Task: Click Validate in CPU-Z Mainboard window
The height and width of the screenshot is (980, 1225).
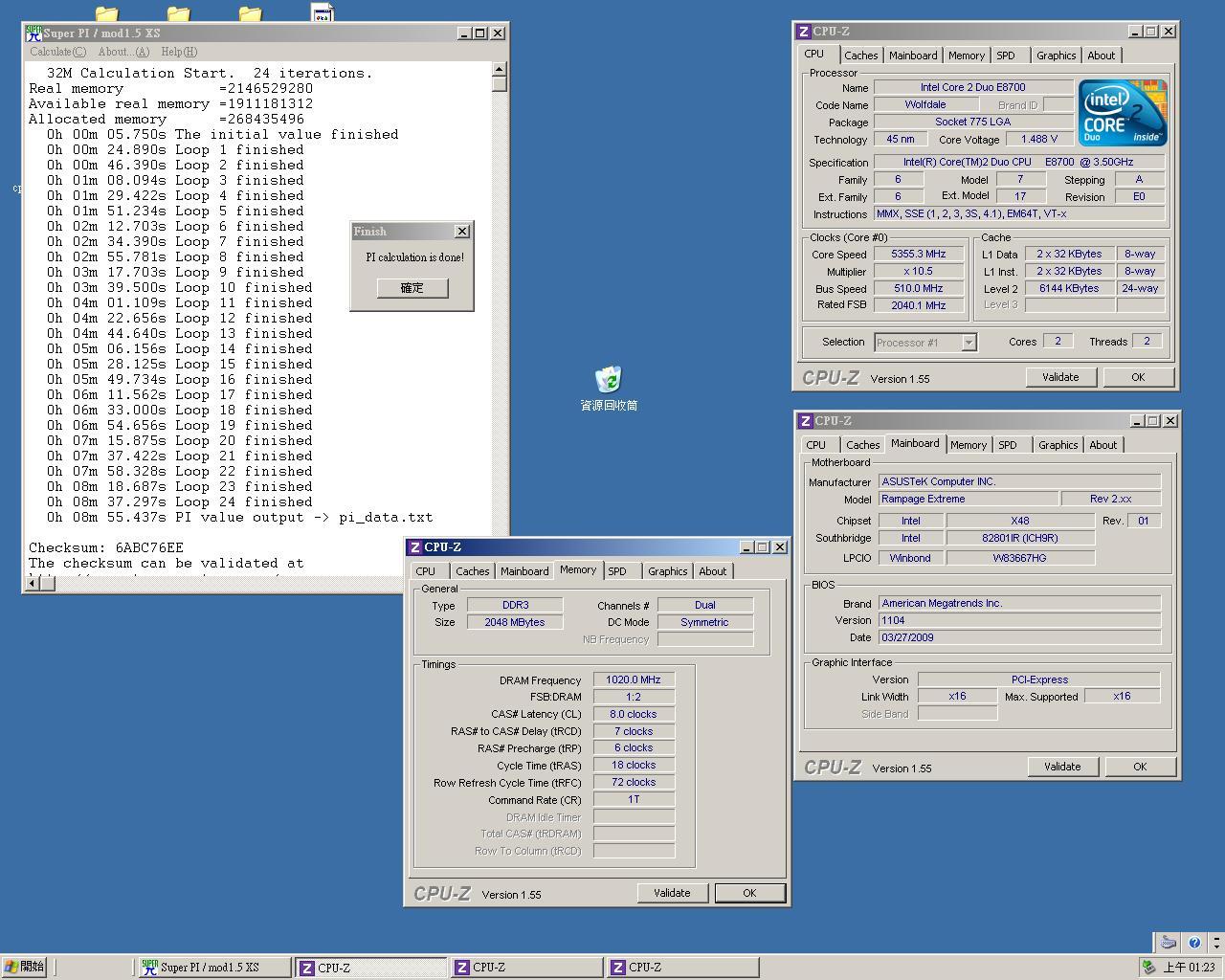Action: click(x=1062, y=767)
